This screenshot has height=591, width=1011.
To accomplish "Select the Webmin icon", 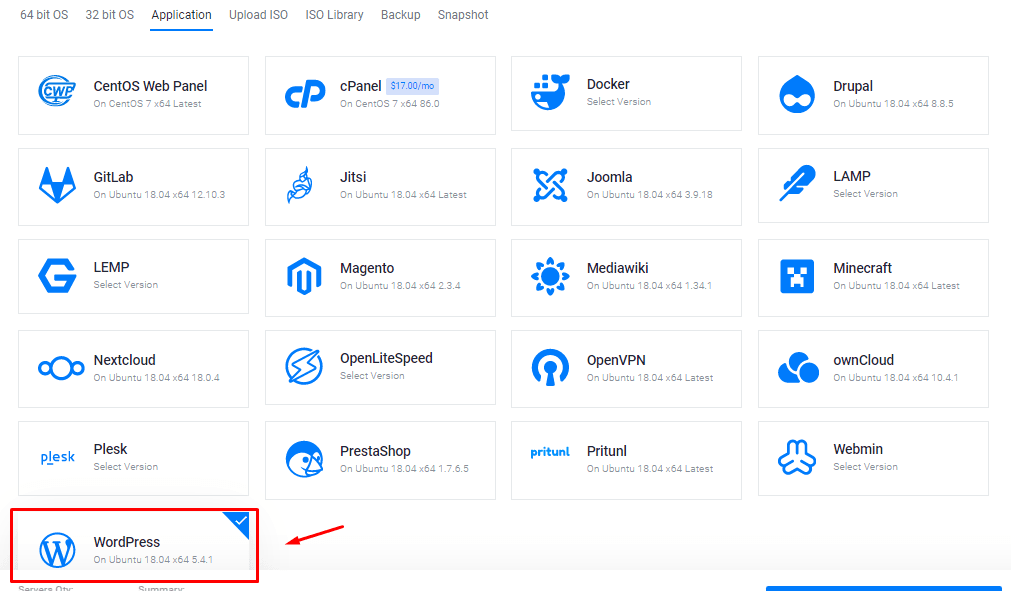I will point(797,458).
